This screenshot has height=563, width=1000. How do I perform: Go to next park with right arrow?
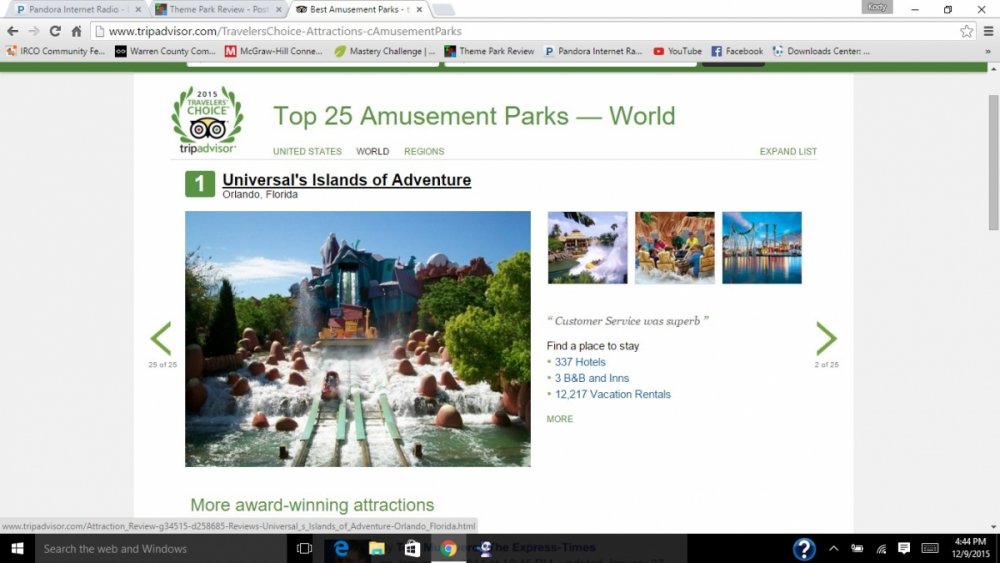point(827,338)
